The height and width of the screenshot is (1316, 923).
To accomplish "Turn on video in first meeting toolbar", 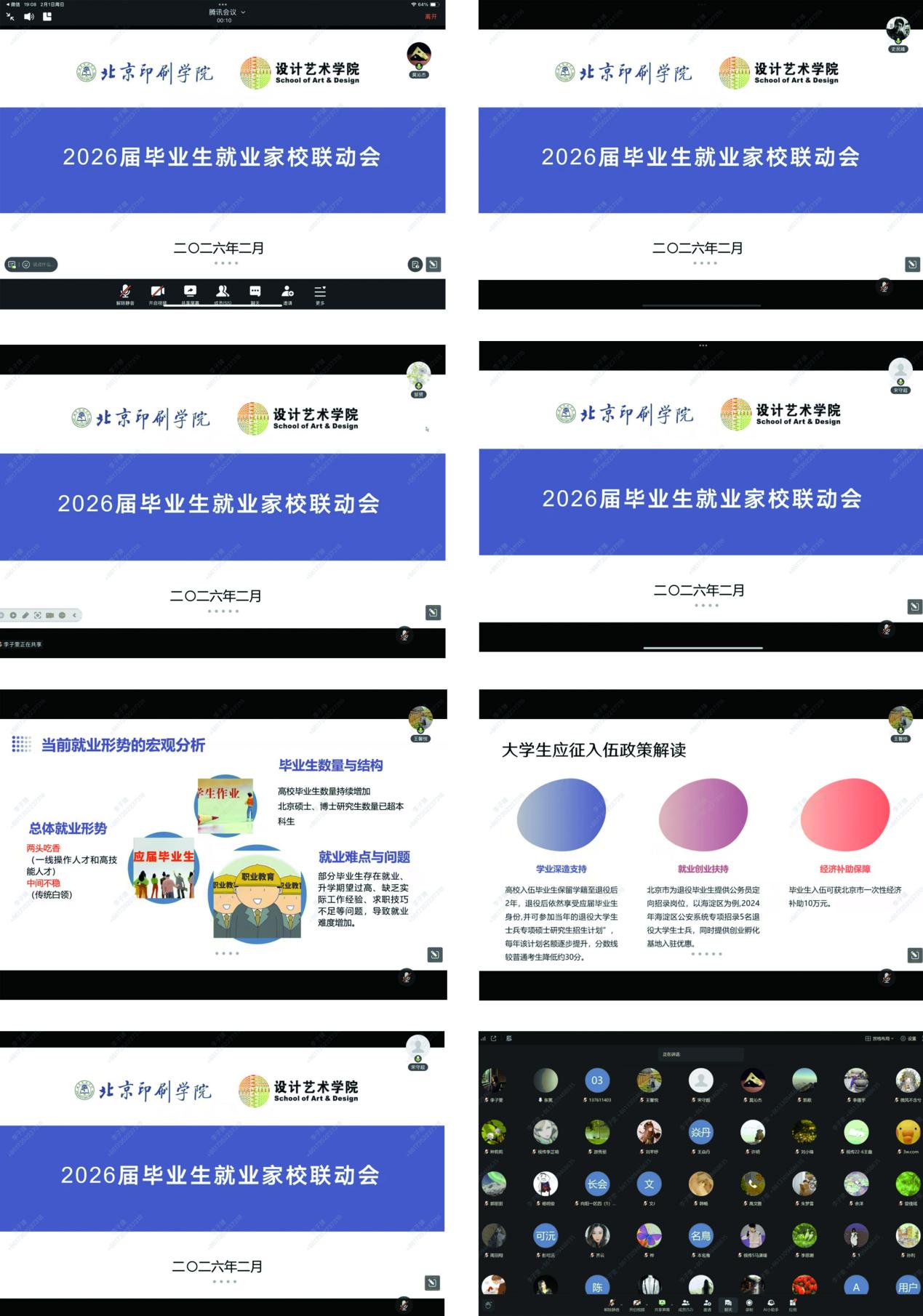I will [x=157, y=294].
